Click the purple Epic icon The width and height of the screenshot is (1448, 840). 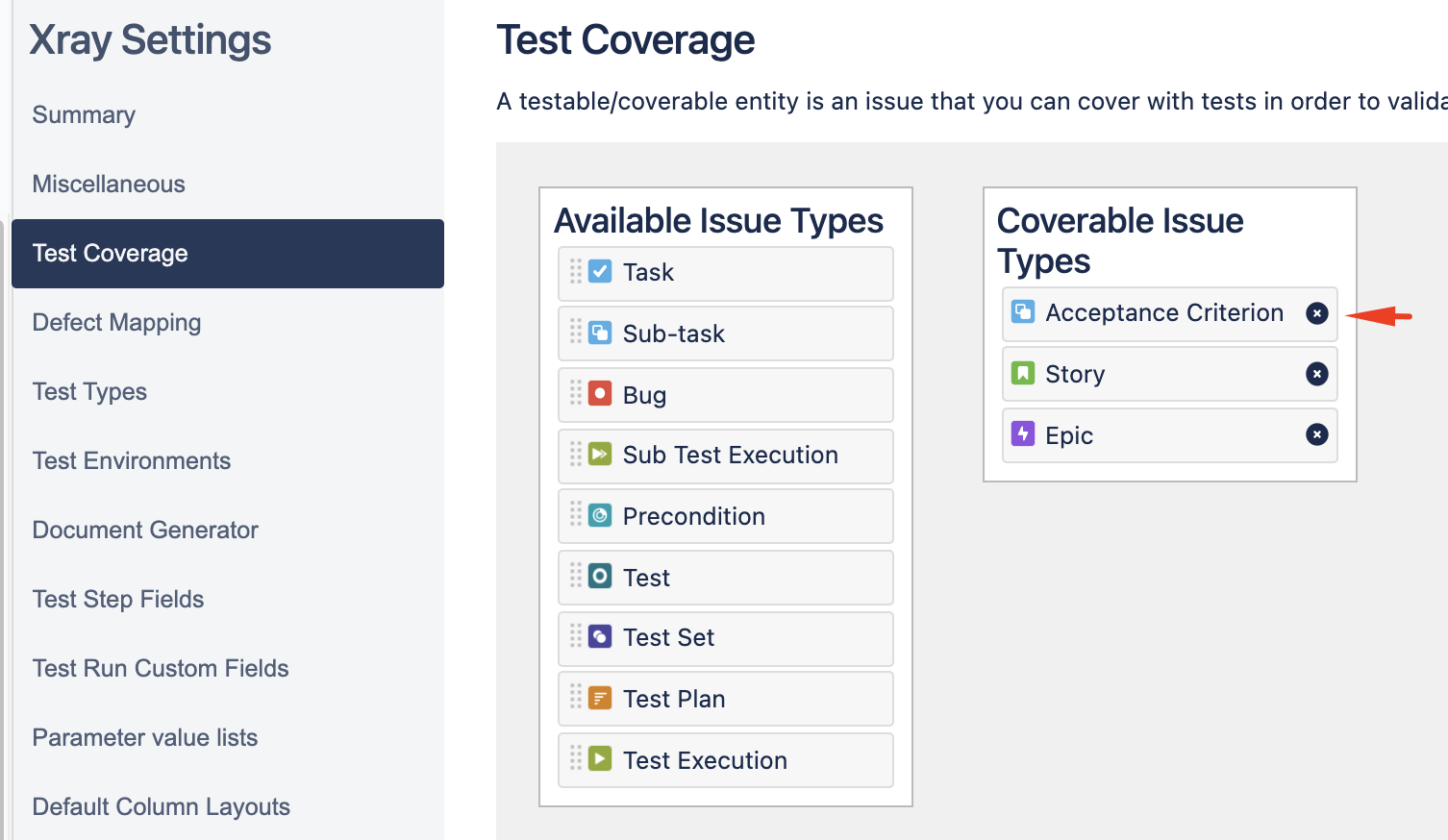[x=1023, y=433]
